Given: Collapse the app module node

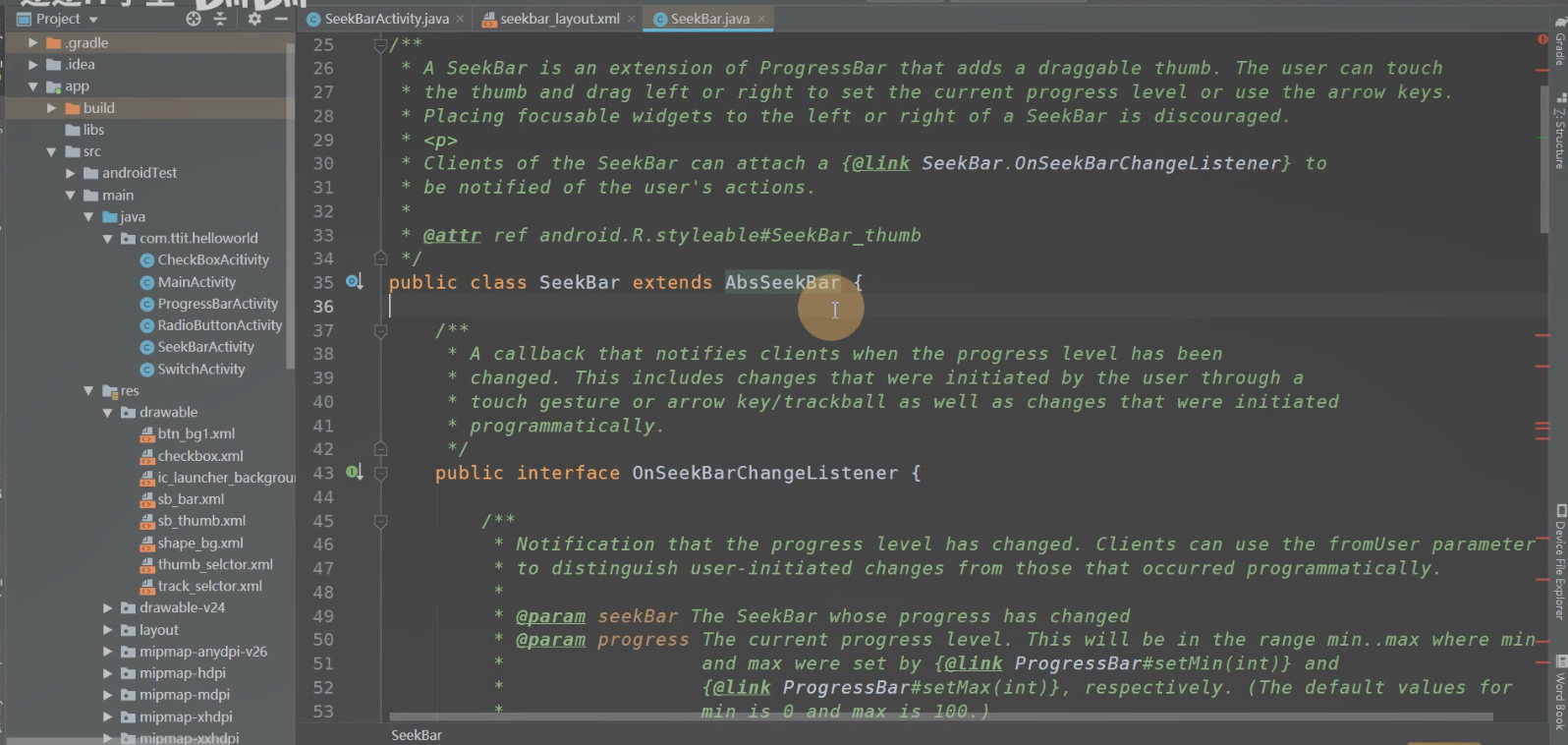Looking at the screenshot, I should pyautogui.click(x=32, y=86).
